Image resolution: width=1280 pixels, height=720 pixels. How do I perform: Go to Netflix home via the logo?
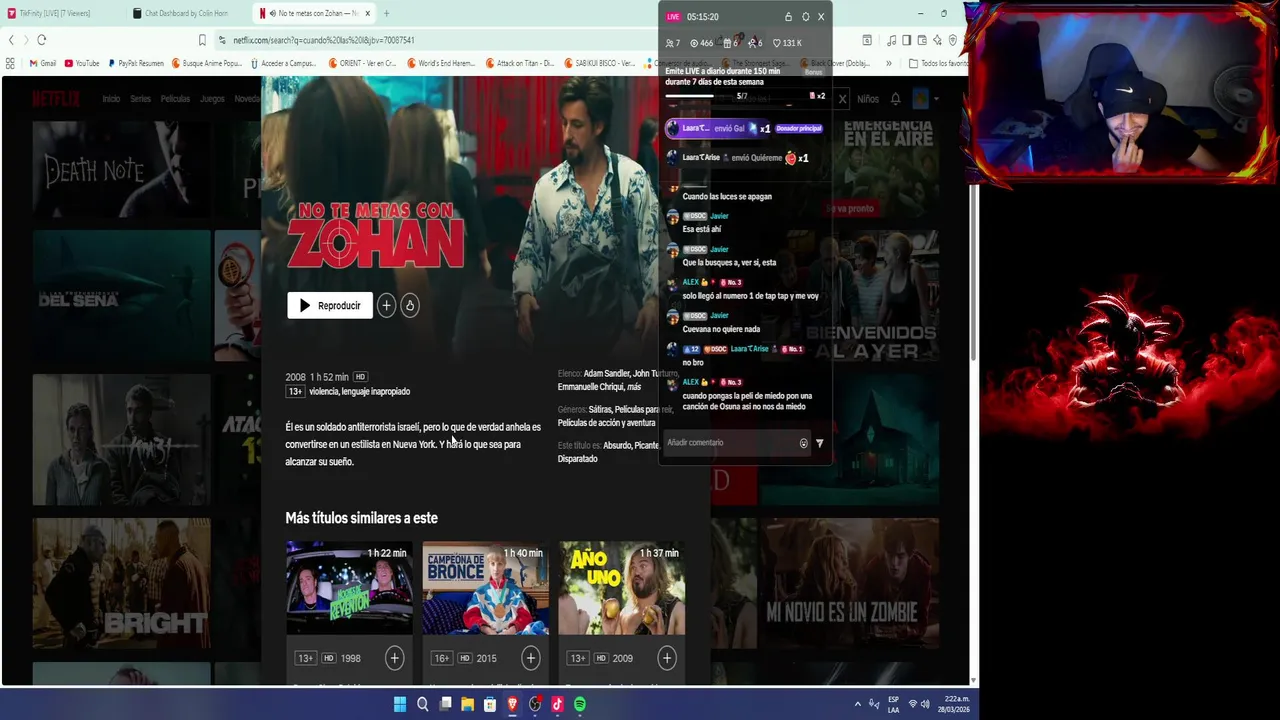[56, 99]
